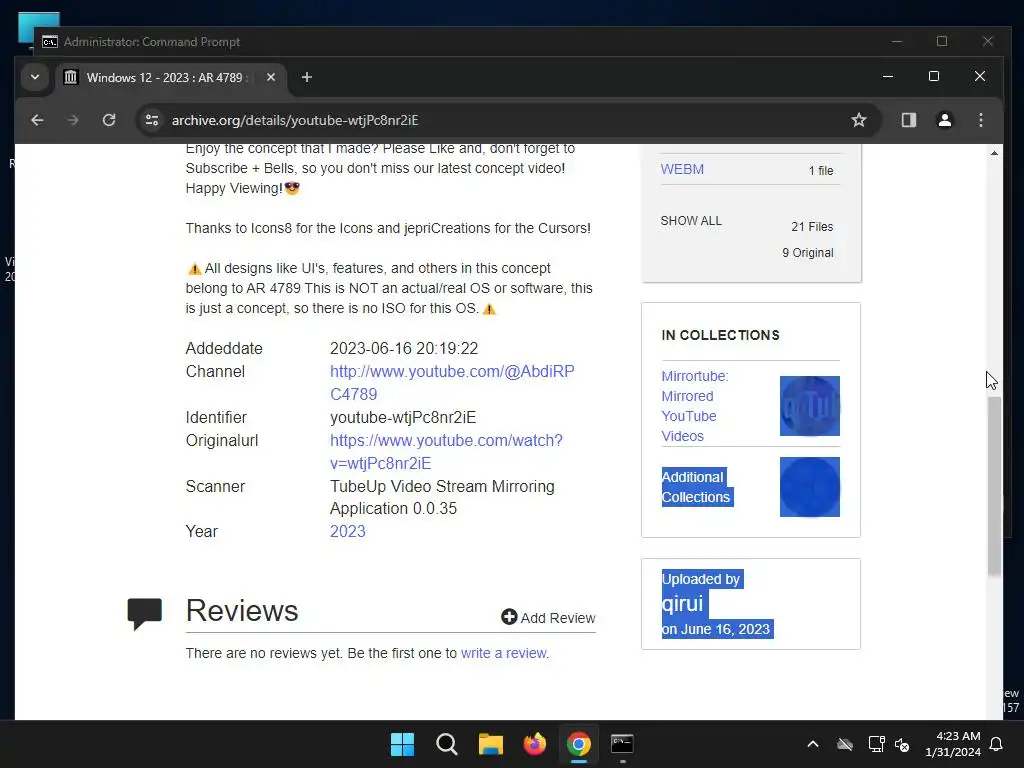Close the Windows 12 - 2023 tab
The width and height of the screenshot is (1024, 768).
[x=270, y=77]
